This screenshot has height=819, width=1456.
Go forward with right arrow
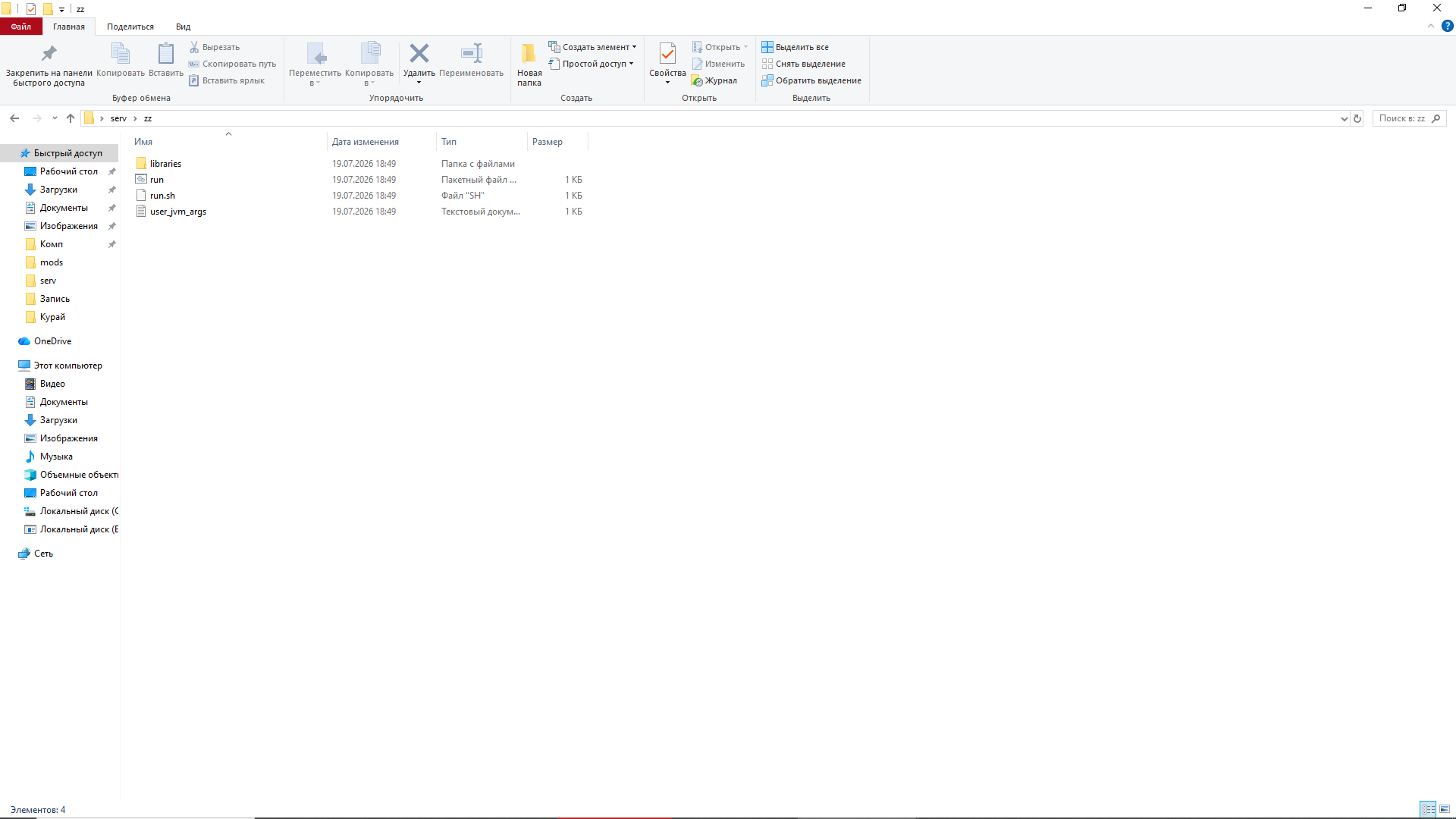(36, 118)
